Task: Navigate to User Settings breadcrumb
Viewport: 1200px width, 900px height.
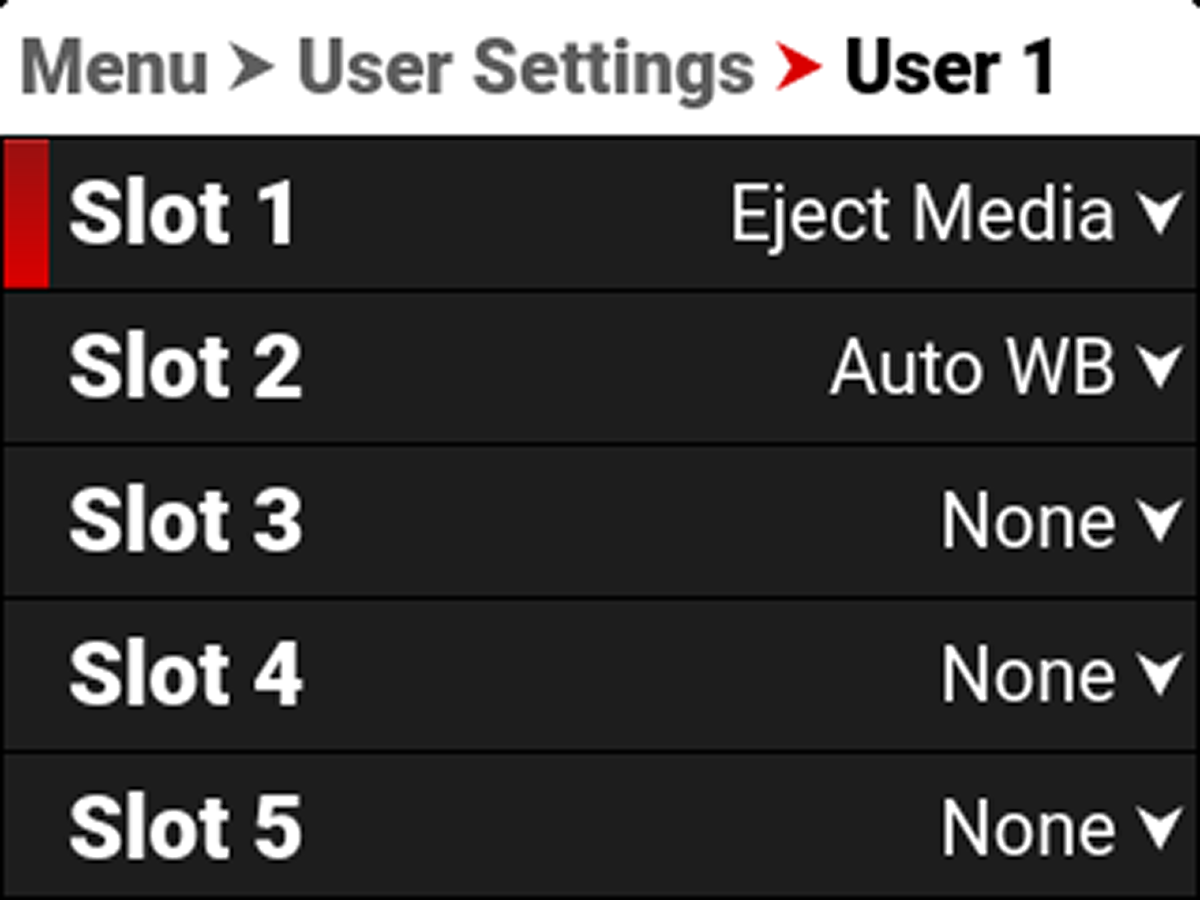Action: [526, 68]
